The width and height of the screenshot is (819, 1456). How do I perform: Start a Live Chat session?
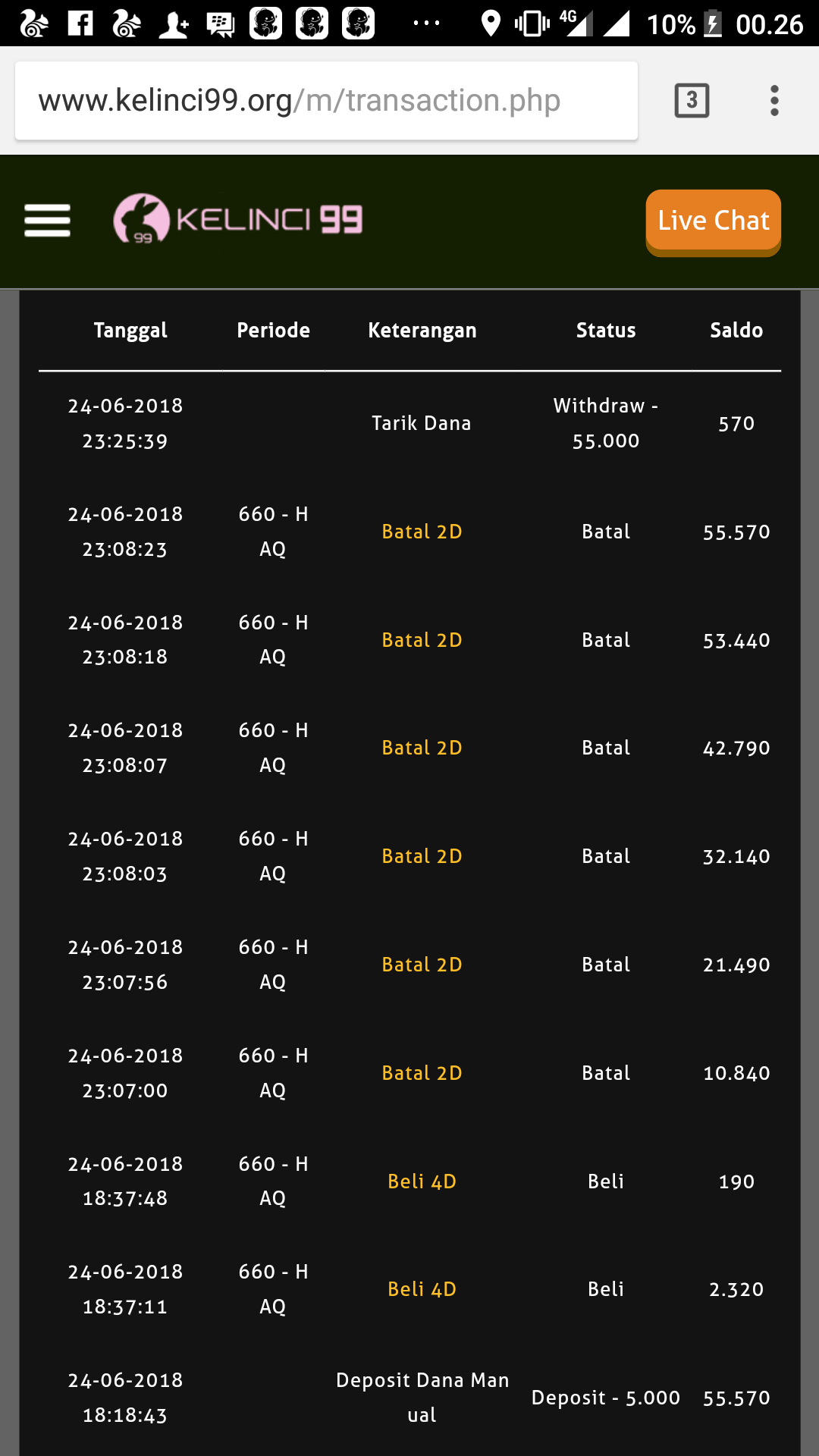click(x=713, y=221)
